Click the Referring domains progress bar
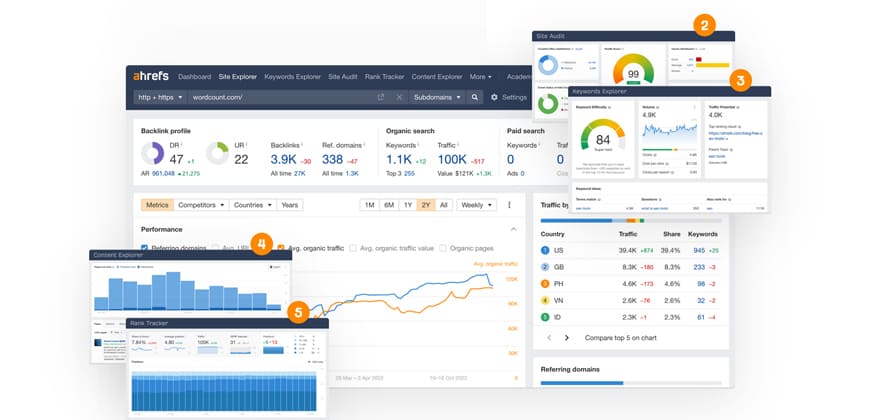Image resolution: width=870 pixels, height=420 pixels. (631, 383)
